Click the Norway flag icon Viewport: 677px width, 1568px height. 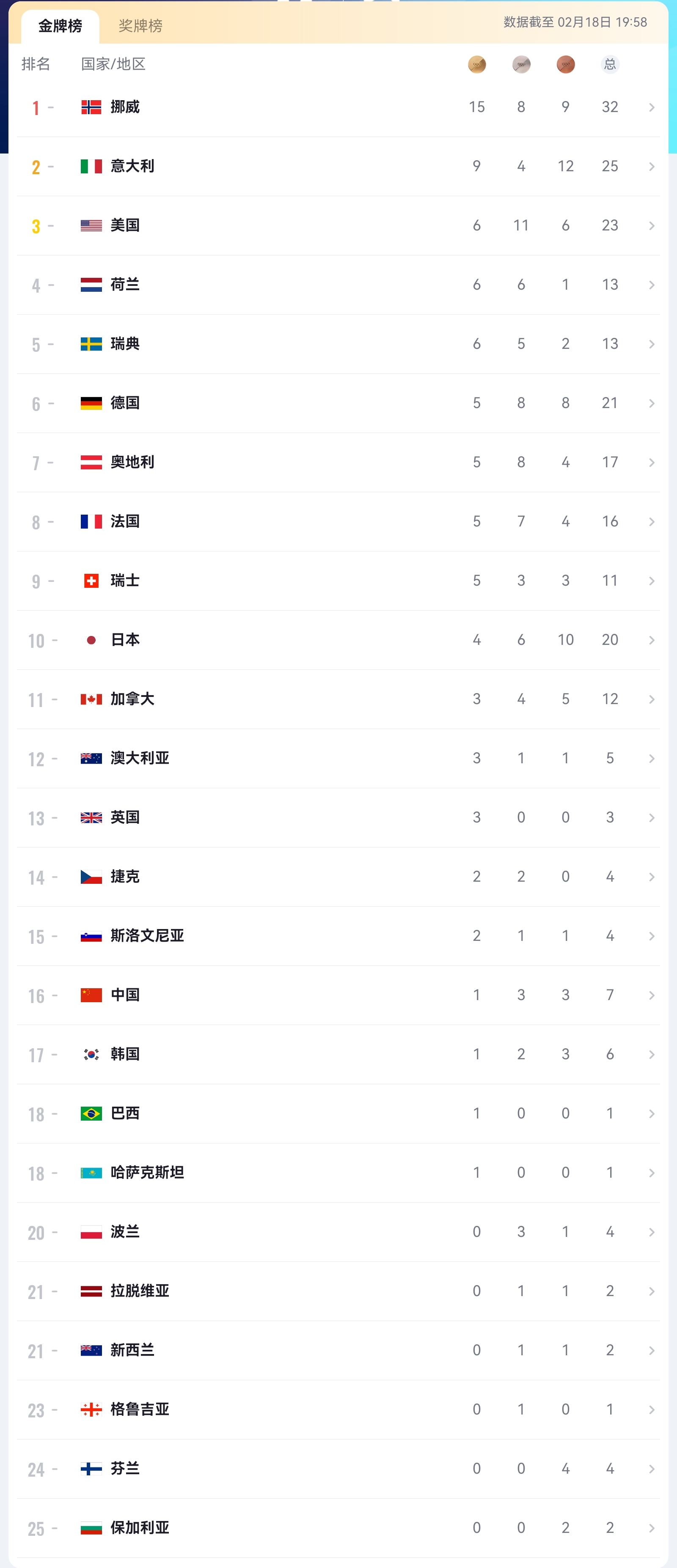pyautogui.click(x=91, y=107)
